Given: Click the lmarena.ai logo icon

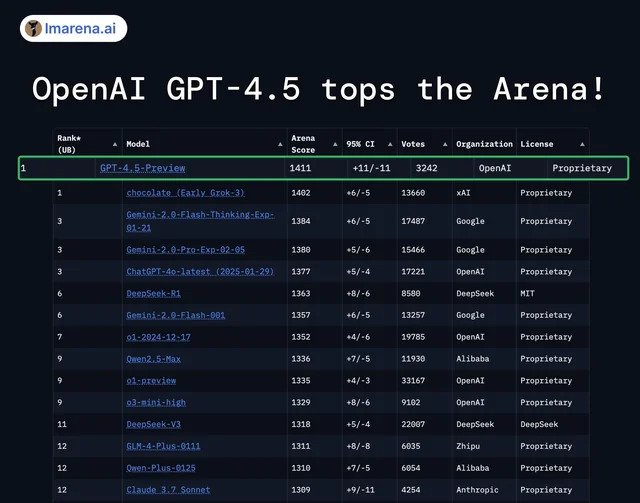Looking at the screenshot, I should click(x=33, y=29).
